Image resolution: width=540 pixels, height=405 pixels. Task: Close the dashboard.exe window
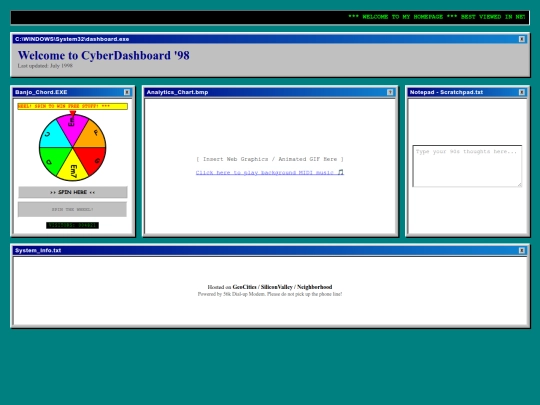point(522,39)
